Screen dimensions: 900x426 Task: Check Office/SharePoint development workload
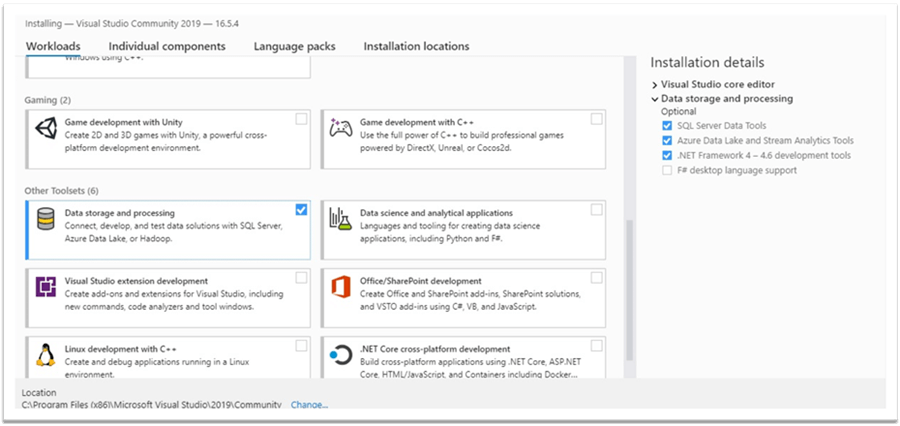tap(596, 278)
